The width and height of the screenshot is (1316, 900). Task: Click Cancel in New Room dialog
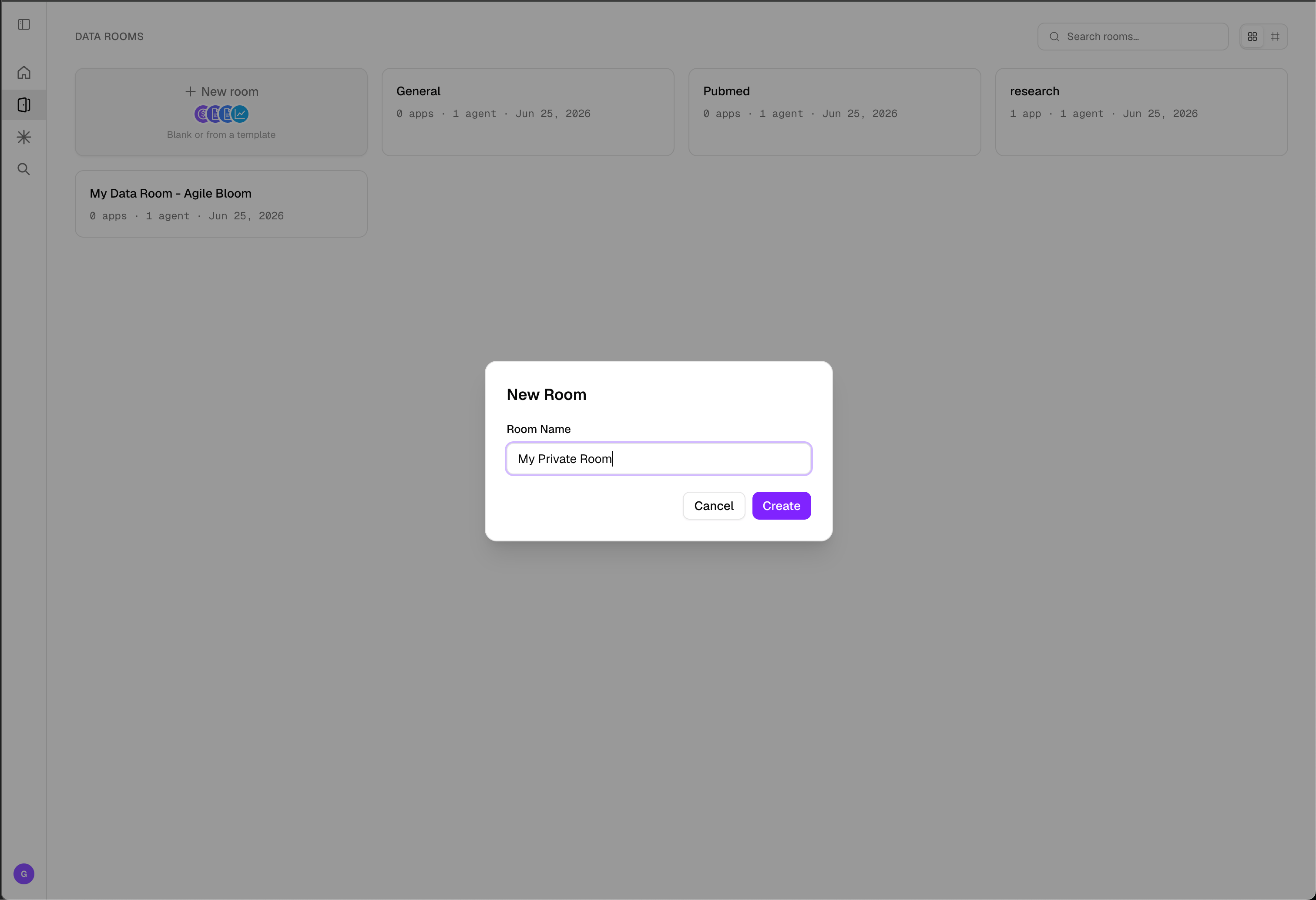(714, 506)
